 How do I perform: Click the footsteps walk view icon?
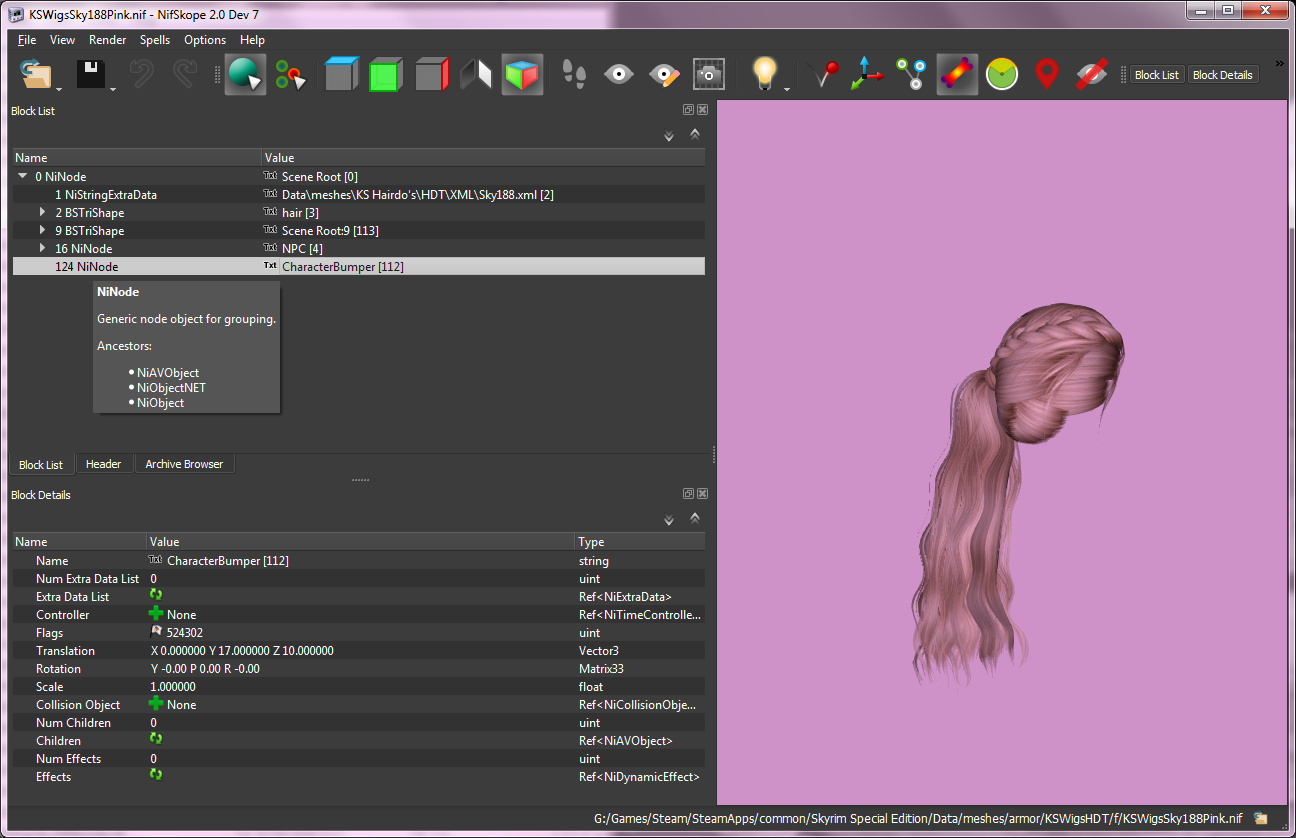click(x=574, y=74)
